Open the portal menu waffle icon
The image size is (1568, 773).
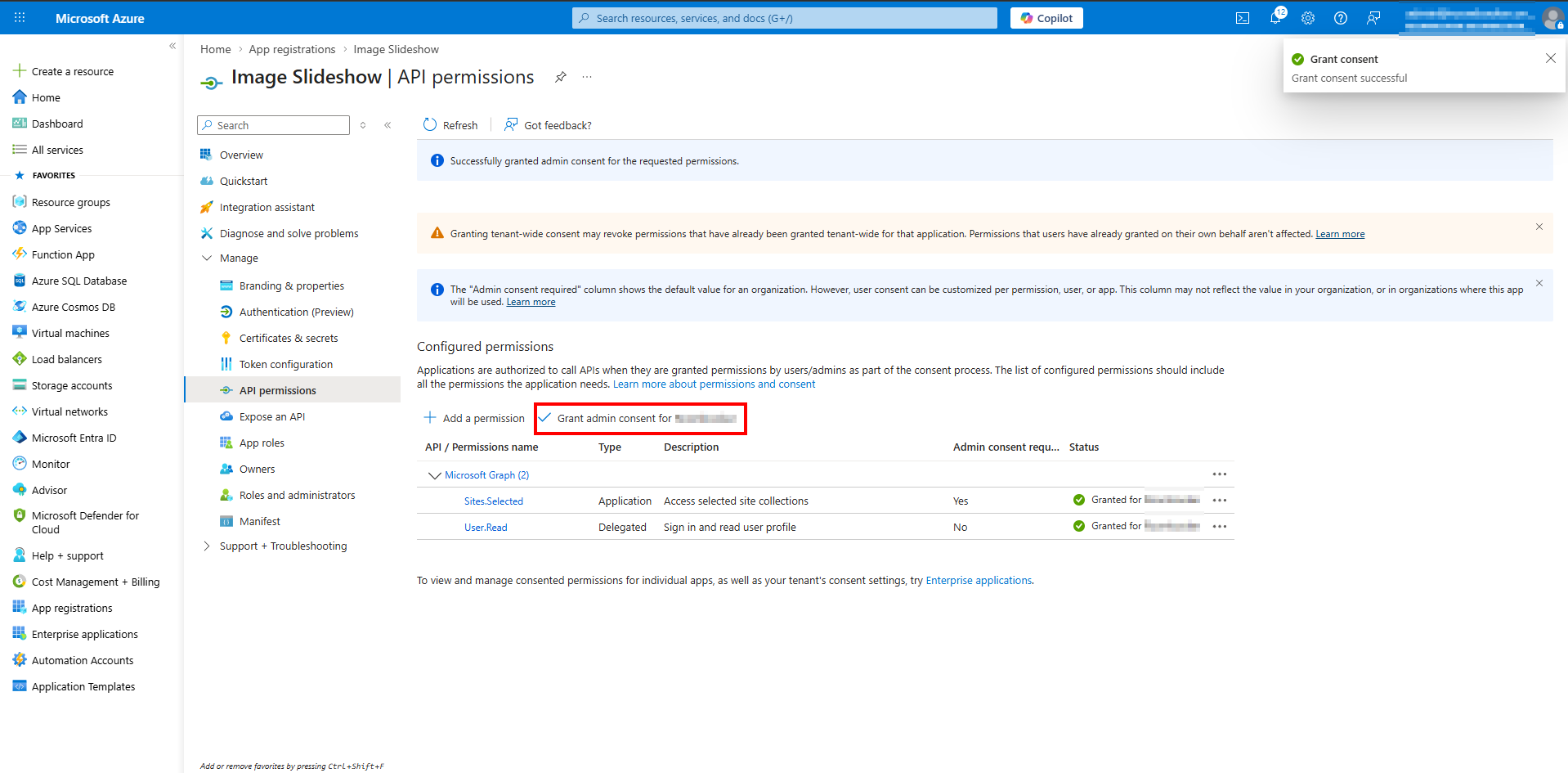tap(20, 18)
